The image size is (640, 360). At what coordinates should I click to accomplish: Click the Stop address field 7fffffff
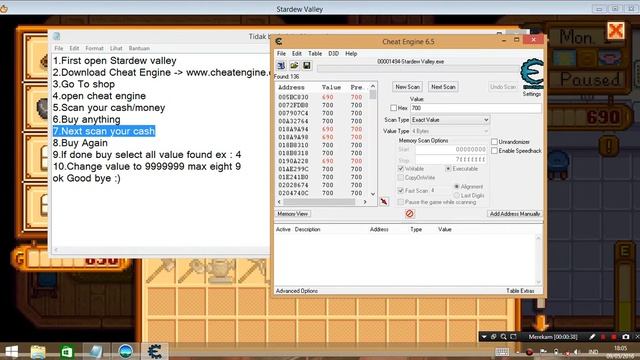(x=451, y=159)
